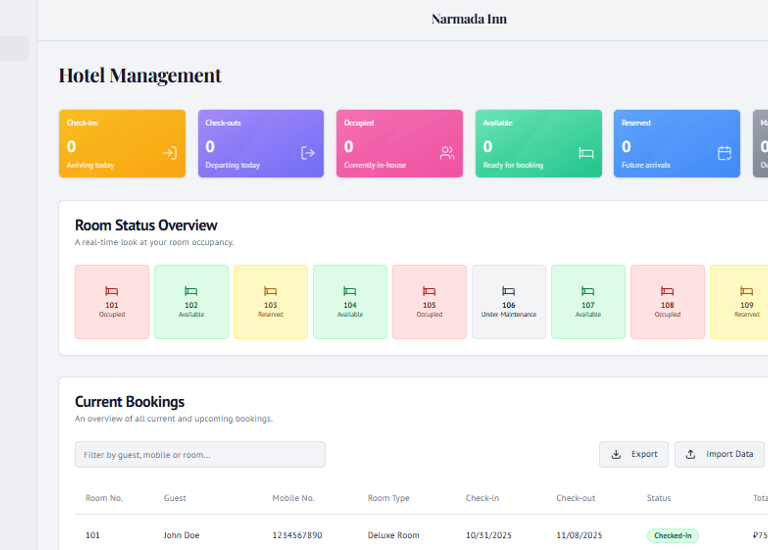Open the Reserved future arrivals card
Viewport: 768px width, 550px height.
point(677,143)
